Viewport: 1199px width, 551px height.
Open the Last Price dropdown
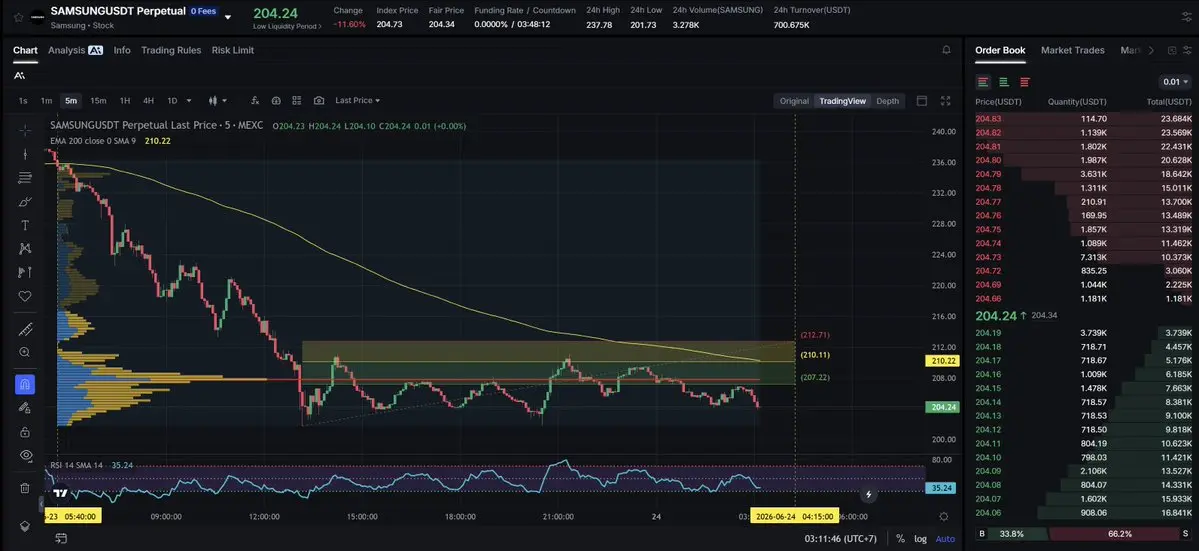(x=357, y=101)
